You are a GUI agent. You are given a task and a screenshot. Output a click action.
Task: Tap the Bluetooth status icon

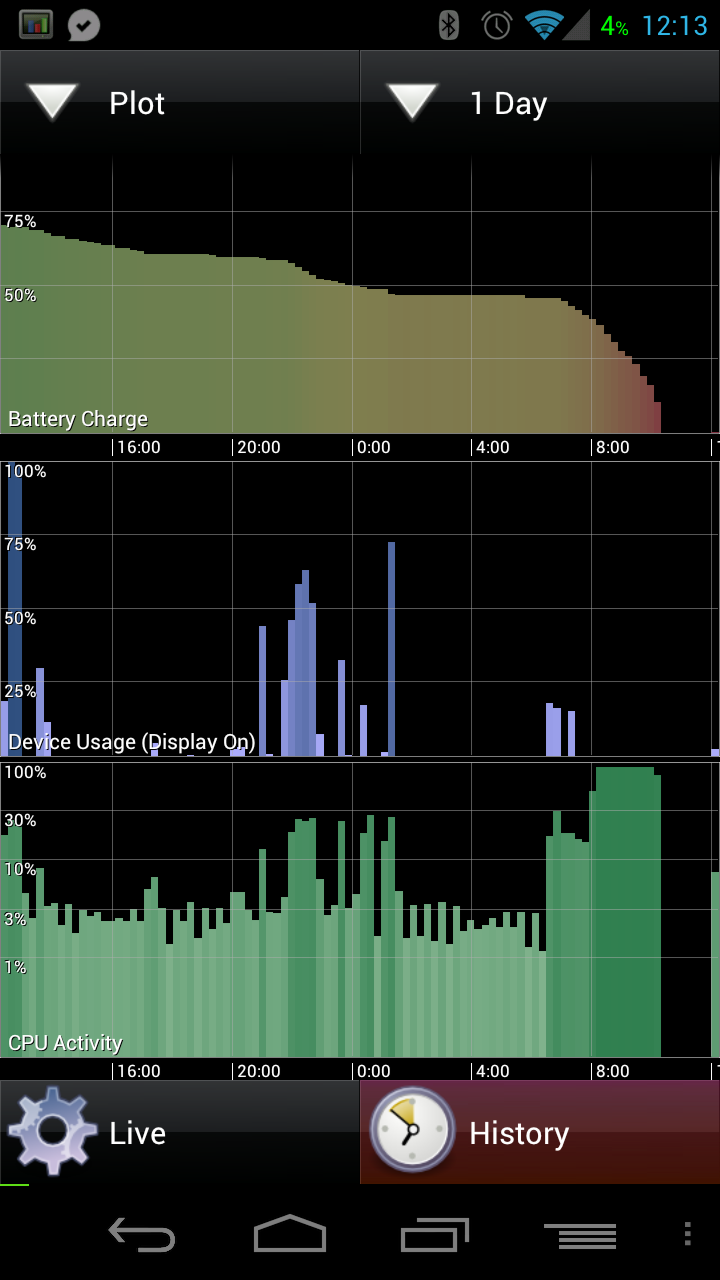pyautogui.click(x=449, y=25)
